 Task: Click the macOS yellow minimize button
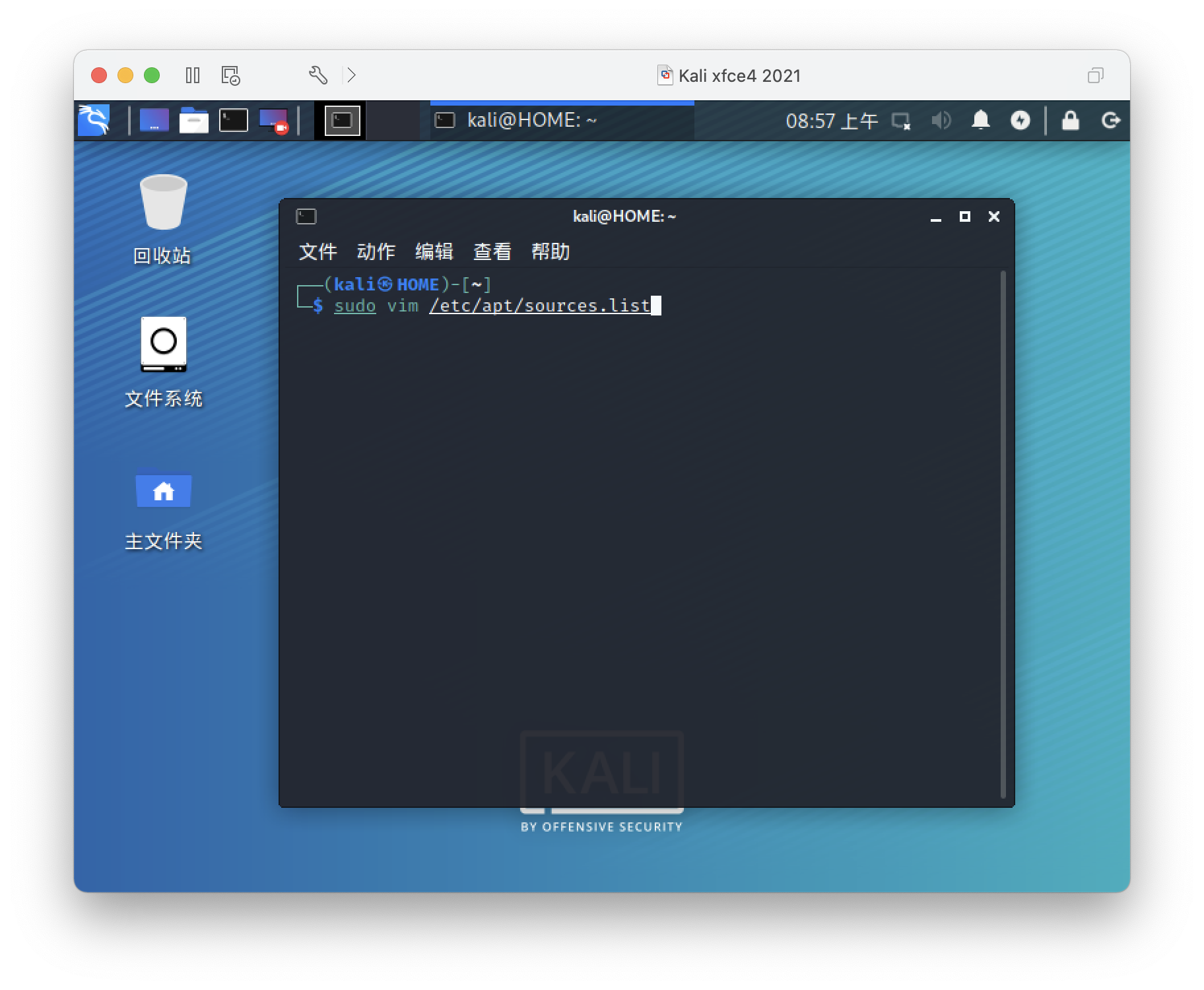125,75
